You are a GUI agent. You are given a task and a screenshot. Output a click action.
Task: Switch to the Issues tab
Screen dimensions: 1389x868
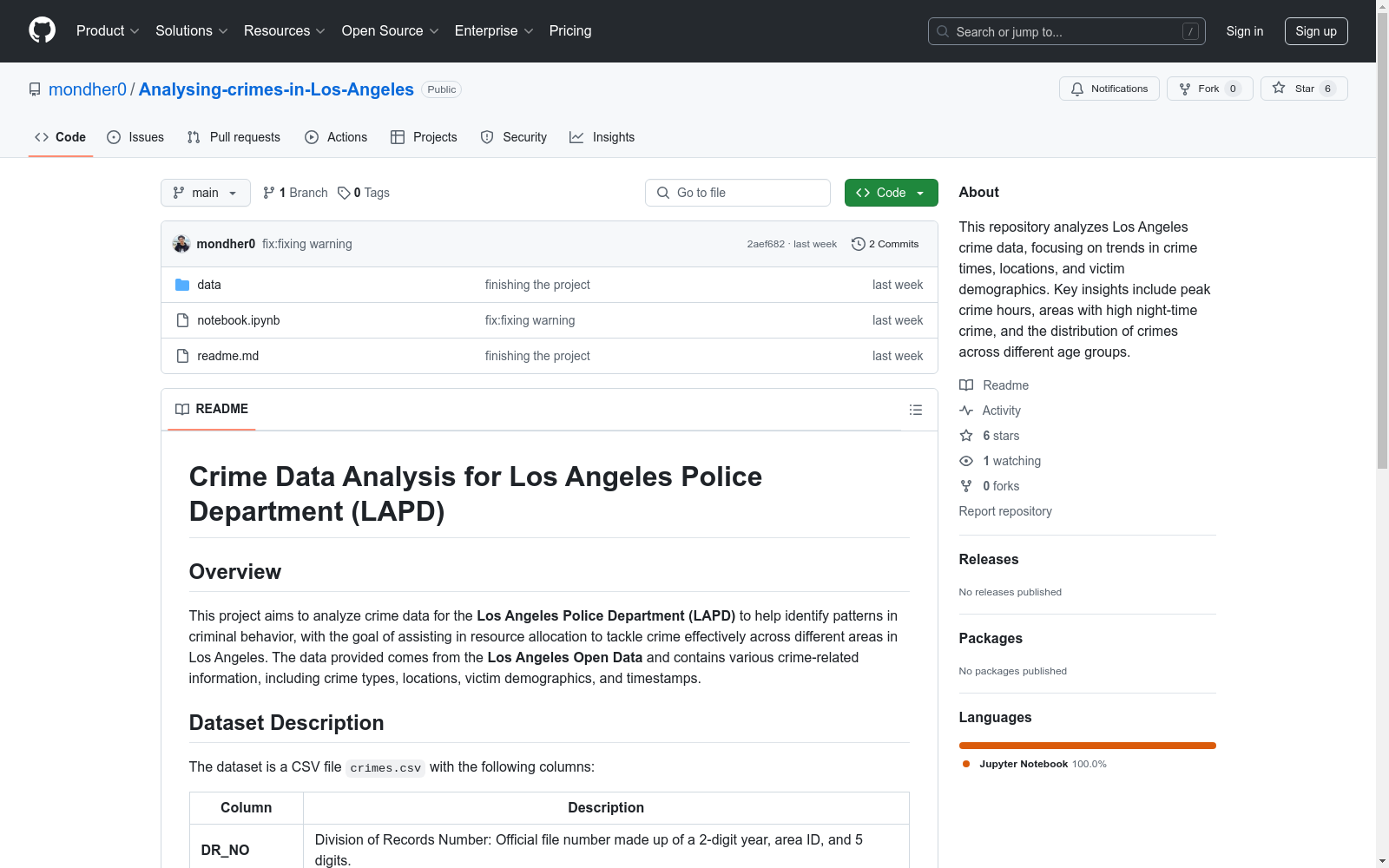pos(135,137)
